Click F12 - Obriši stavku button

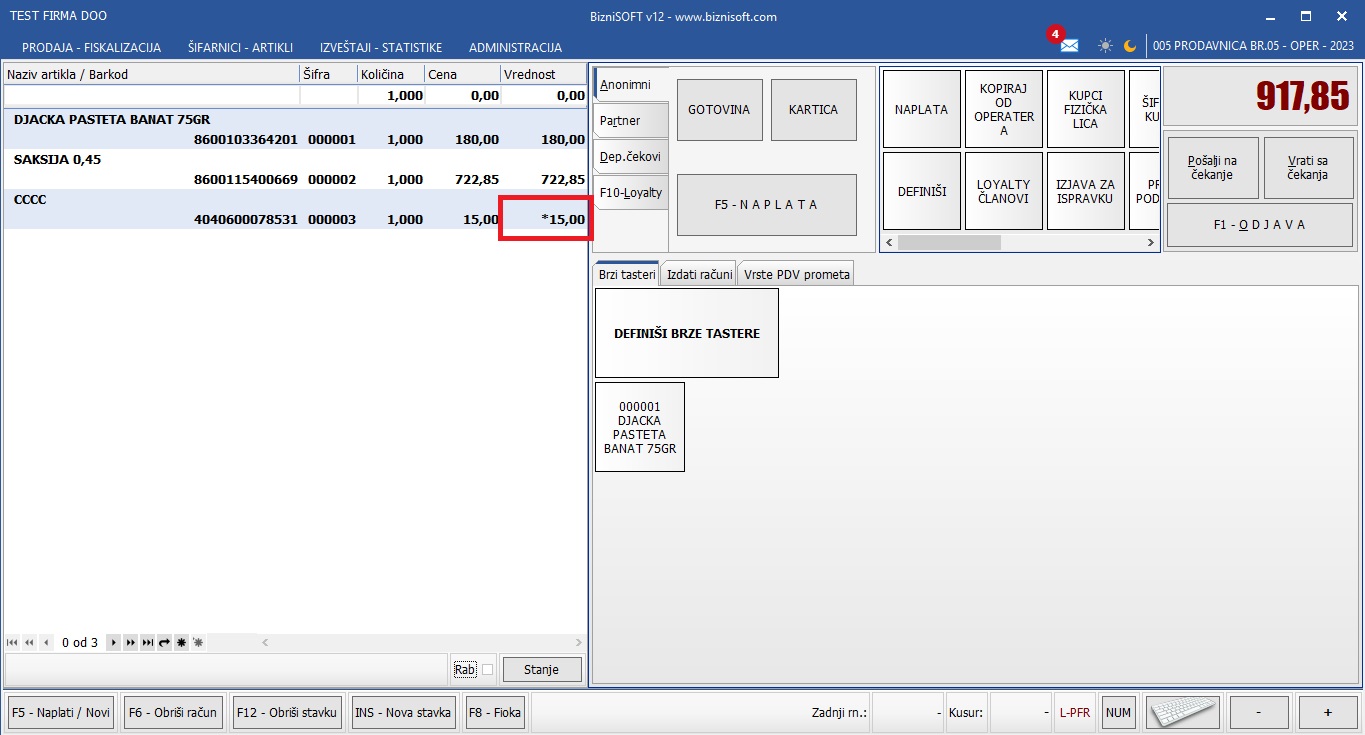[x=288, y=713]
